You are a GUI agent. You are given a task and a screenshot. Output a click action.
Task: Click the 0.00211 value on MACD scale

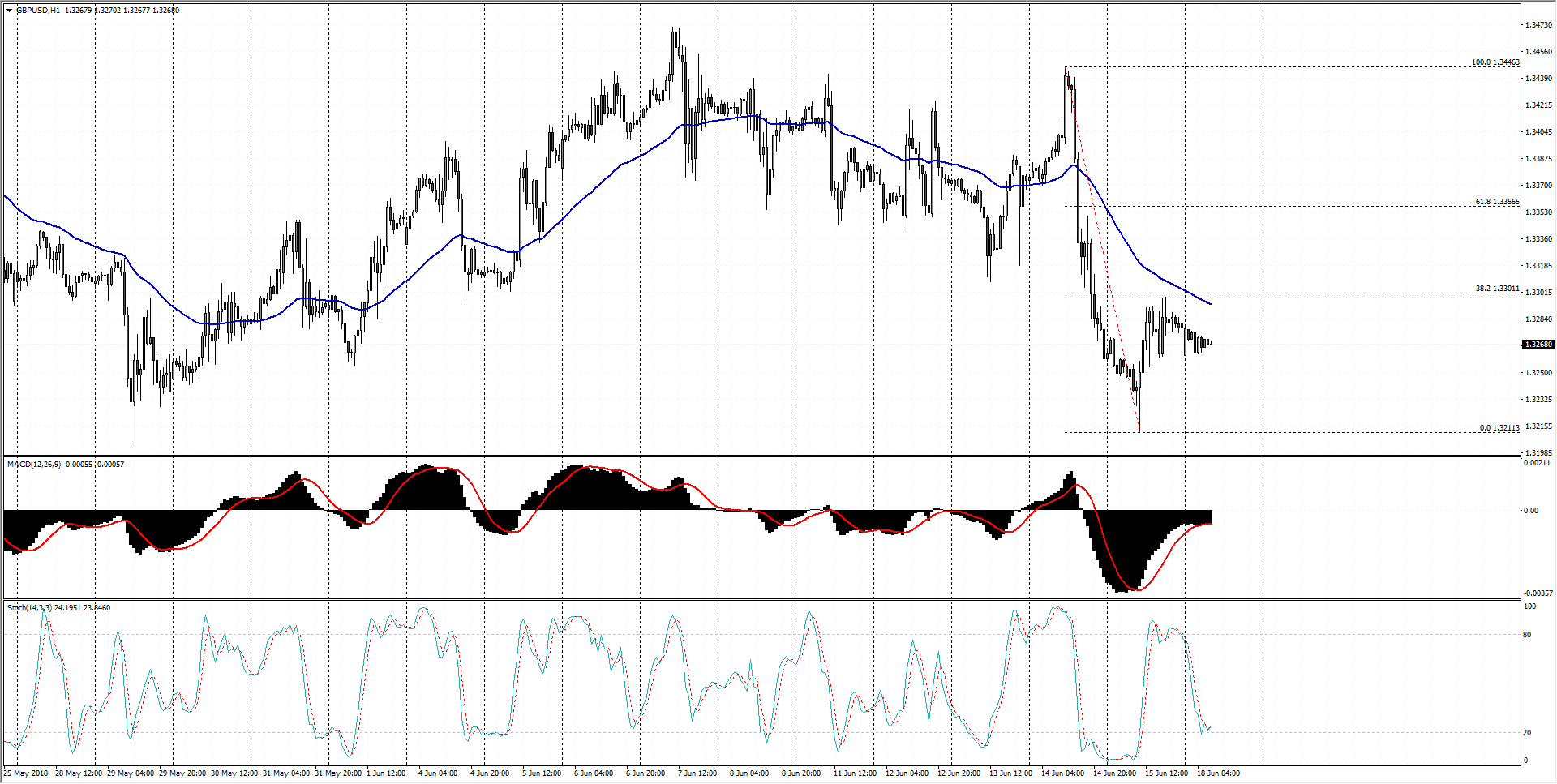pyautogui.click(x=1537, y=463)
